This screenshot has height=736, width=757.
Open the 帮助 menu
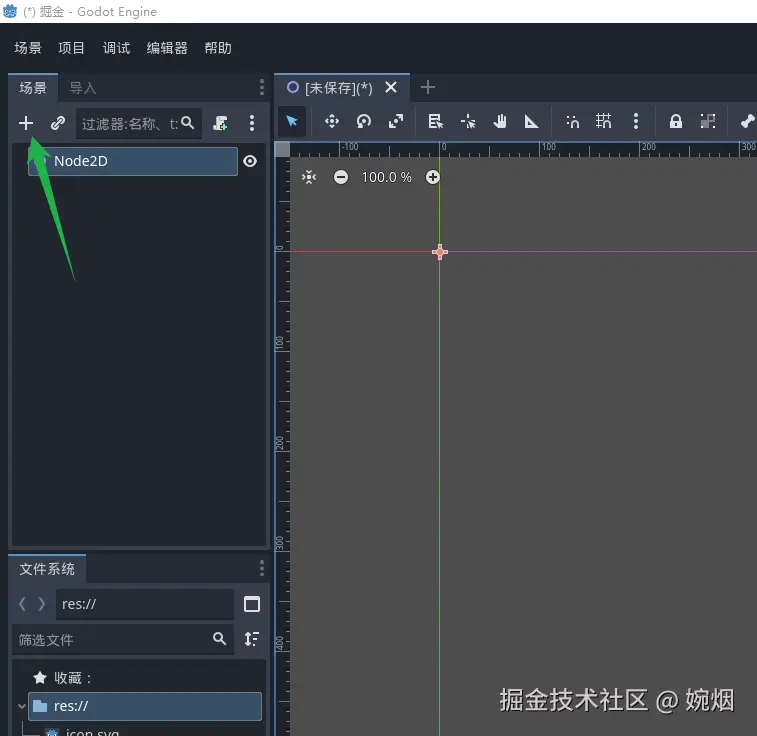tap(218, 48)
